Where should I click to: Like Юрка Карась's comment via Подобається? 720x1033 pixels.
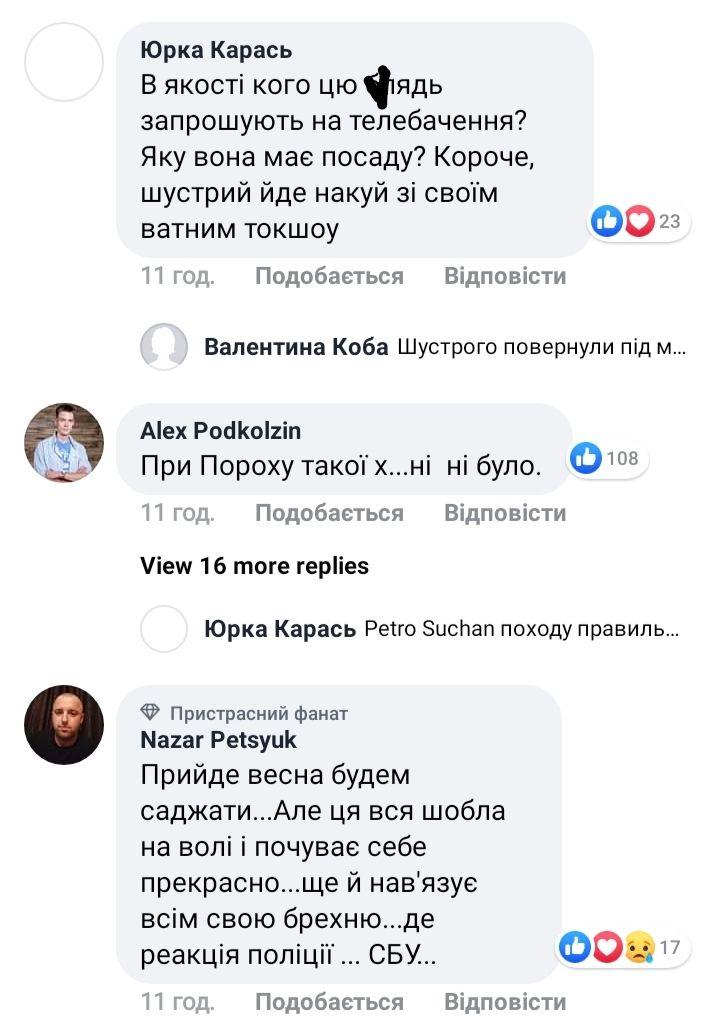click(x=329, y=276)
